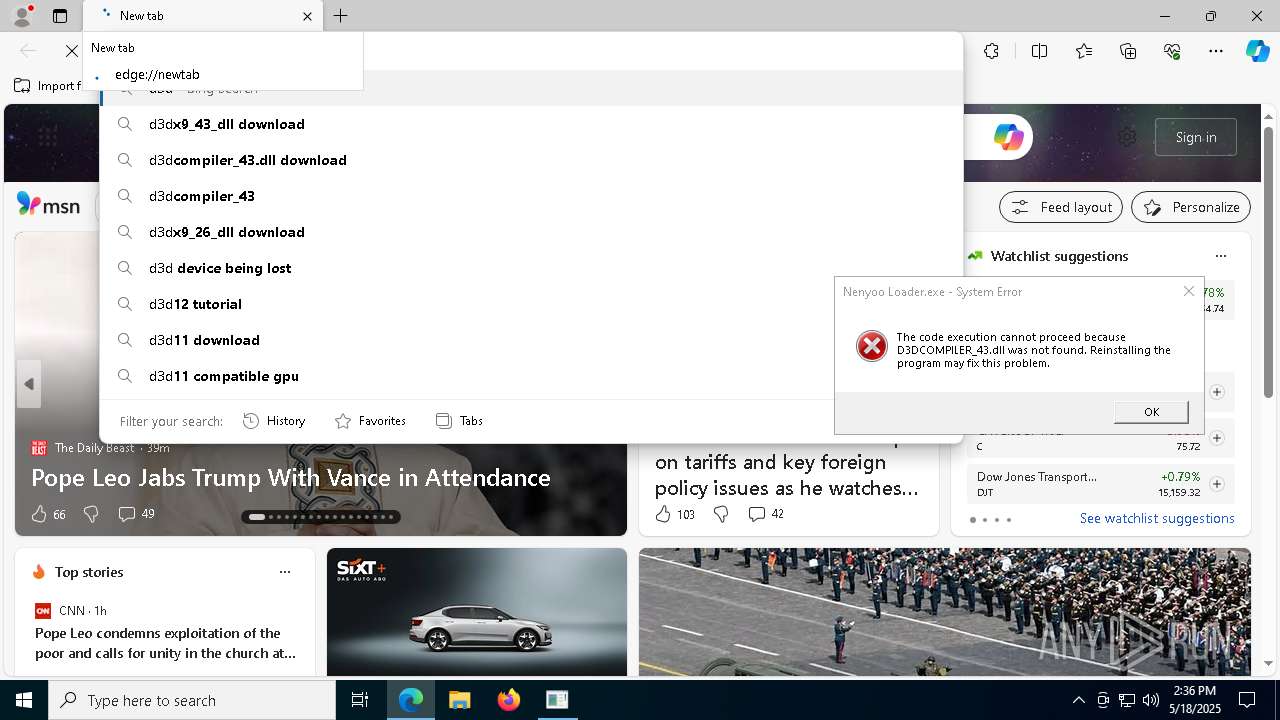Open comments on tariffs story
The width and height of the screenshot is (1280, 720).
766,514
